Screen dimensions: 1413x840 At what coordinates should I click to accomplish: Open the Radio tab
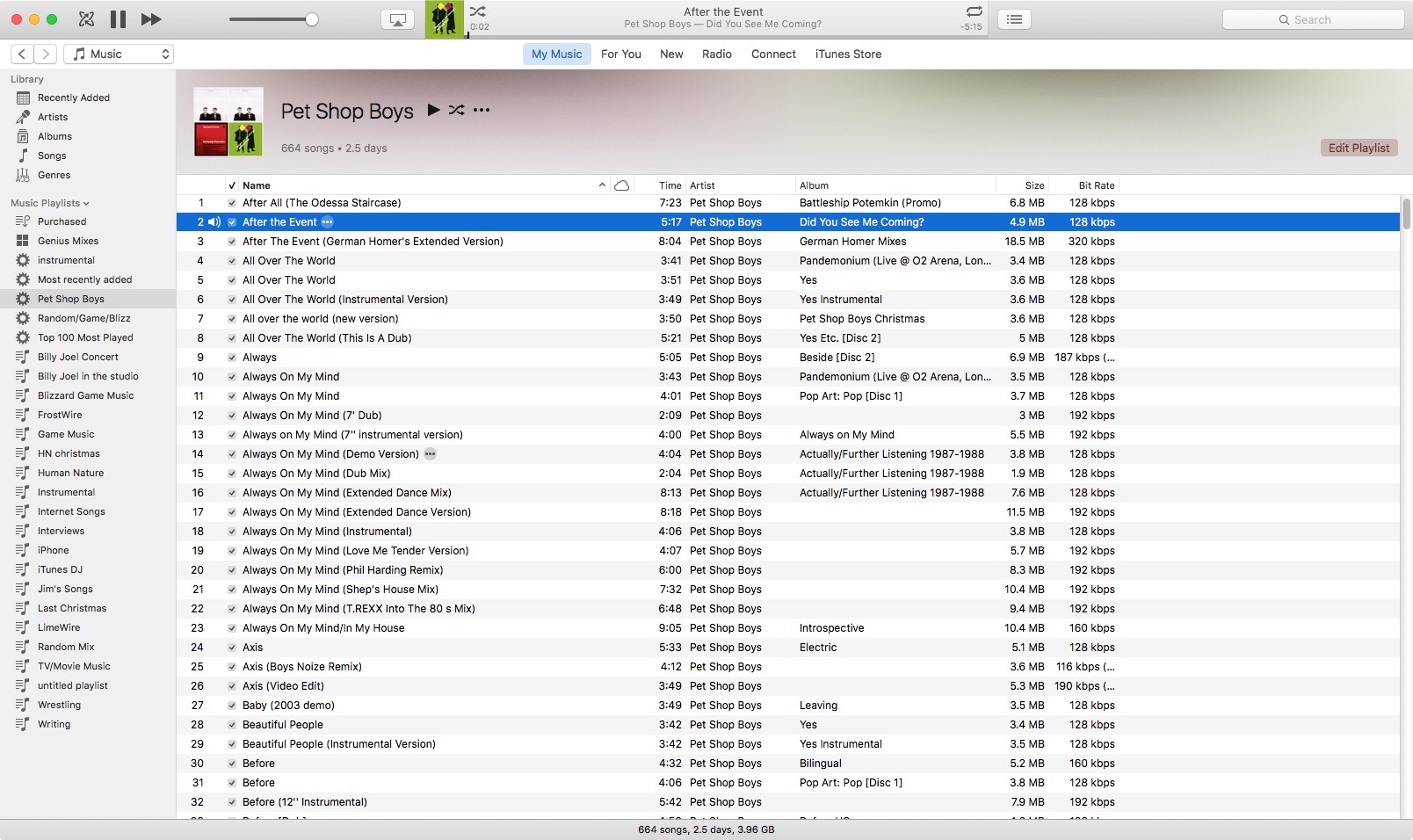coord(717,54)
